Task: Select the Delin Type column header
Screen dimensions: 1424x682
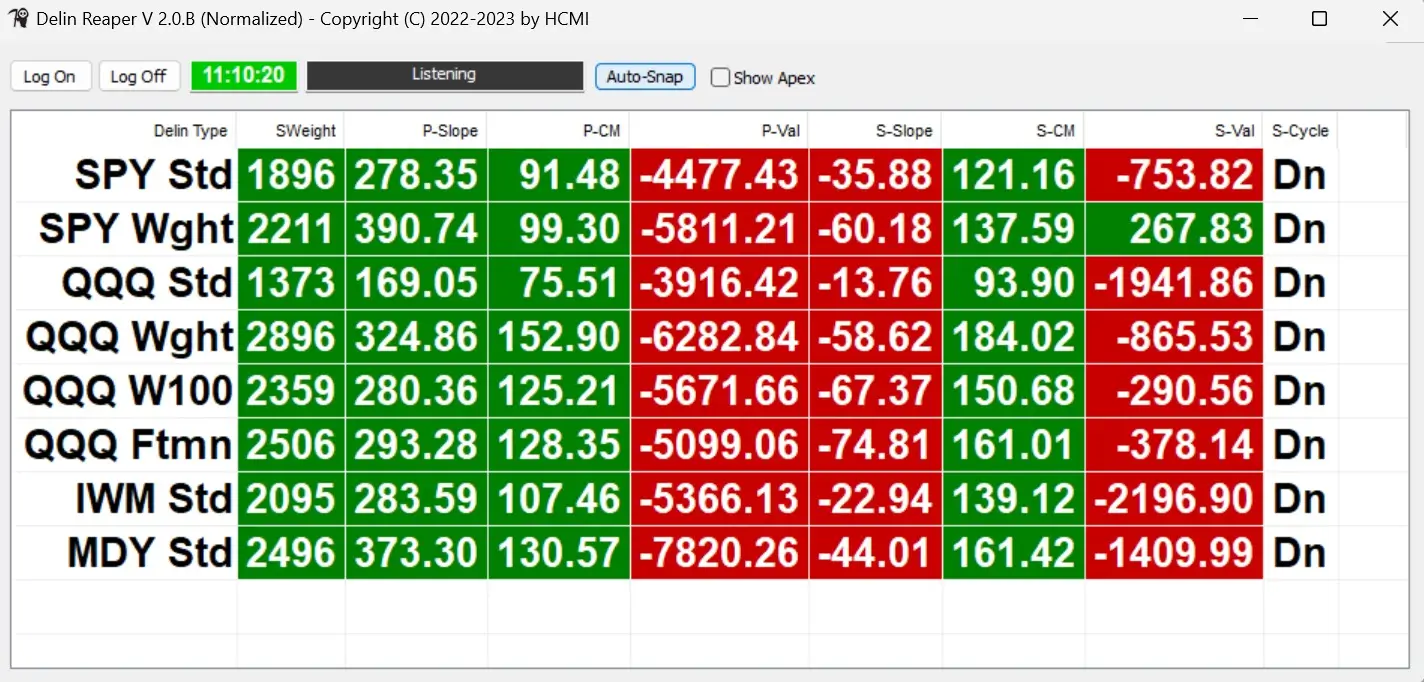Action: click(125, 131)
